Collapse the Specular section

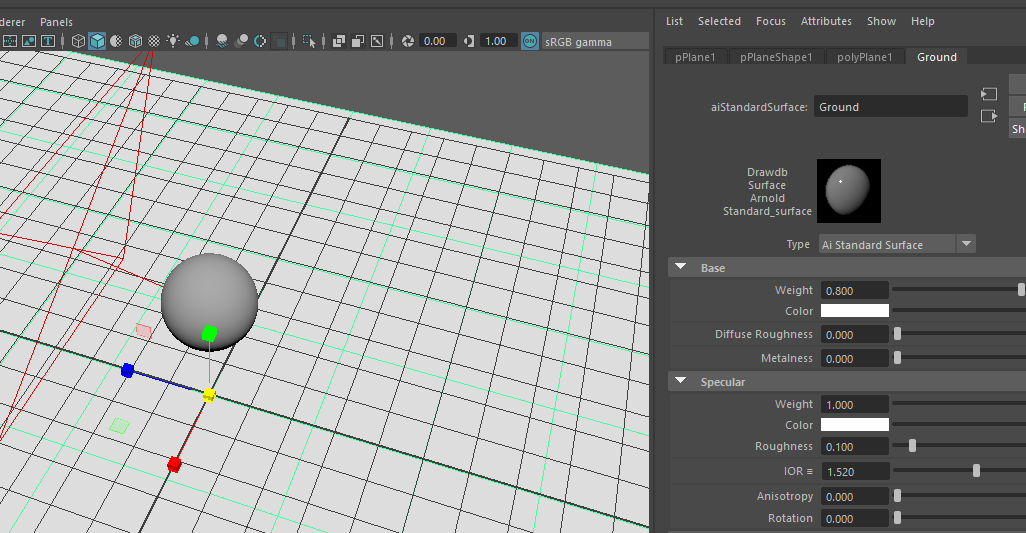[681, 381]
